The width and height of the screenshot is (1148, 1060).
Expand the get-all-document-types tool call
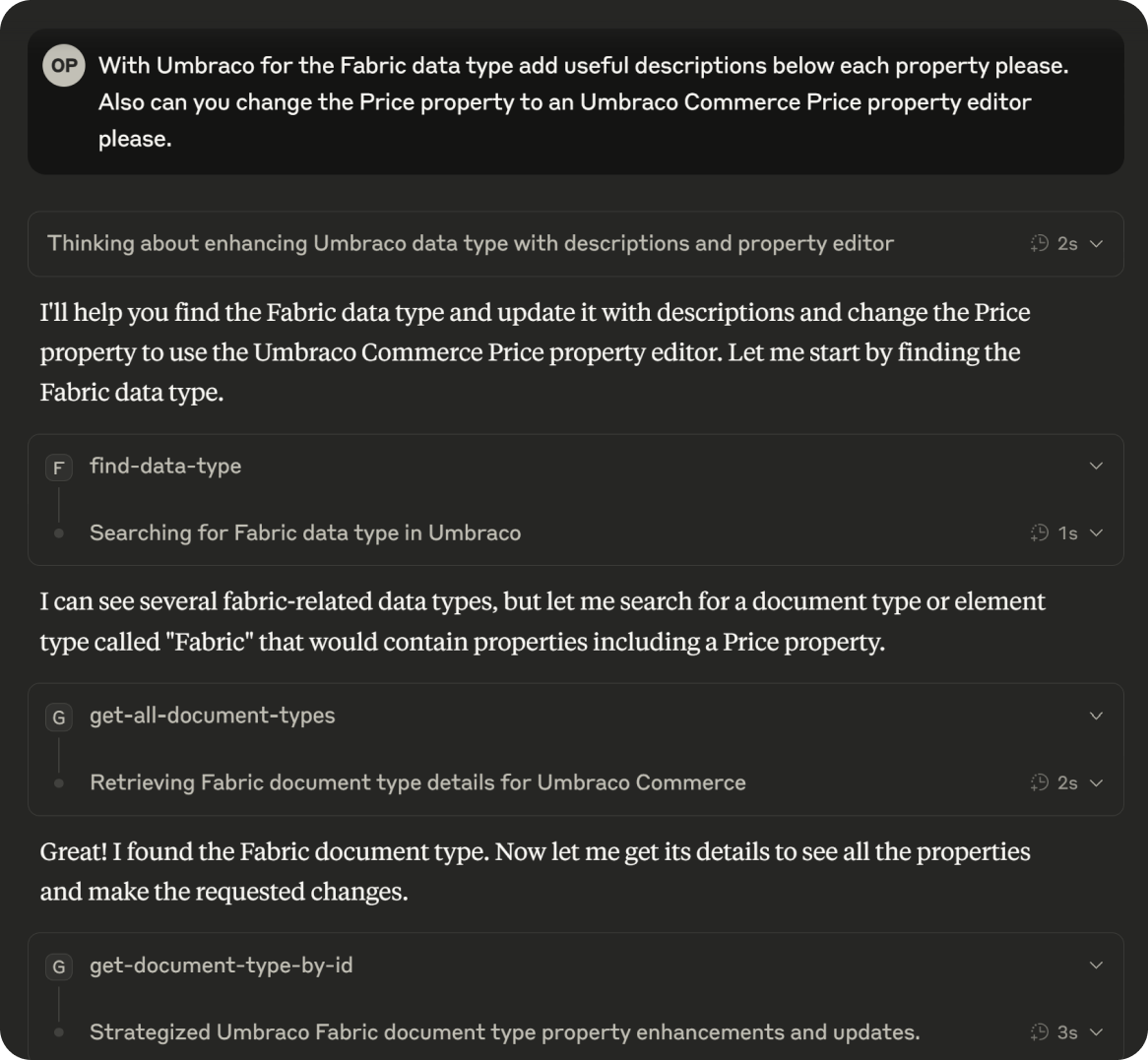point(1097,716)
